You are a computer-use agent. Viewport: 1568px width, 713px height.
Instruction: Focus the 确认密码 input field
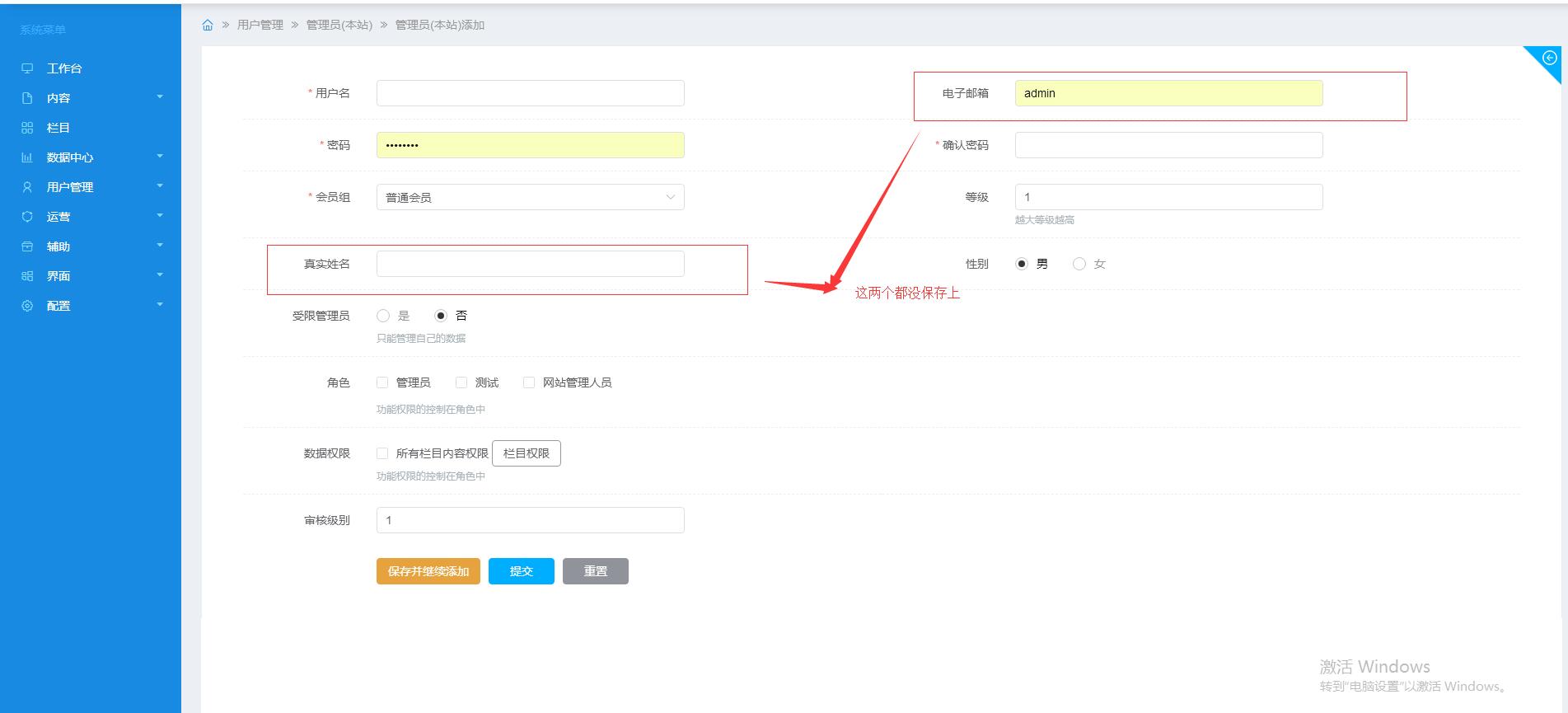point(1169,145)
